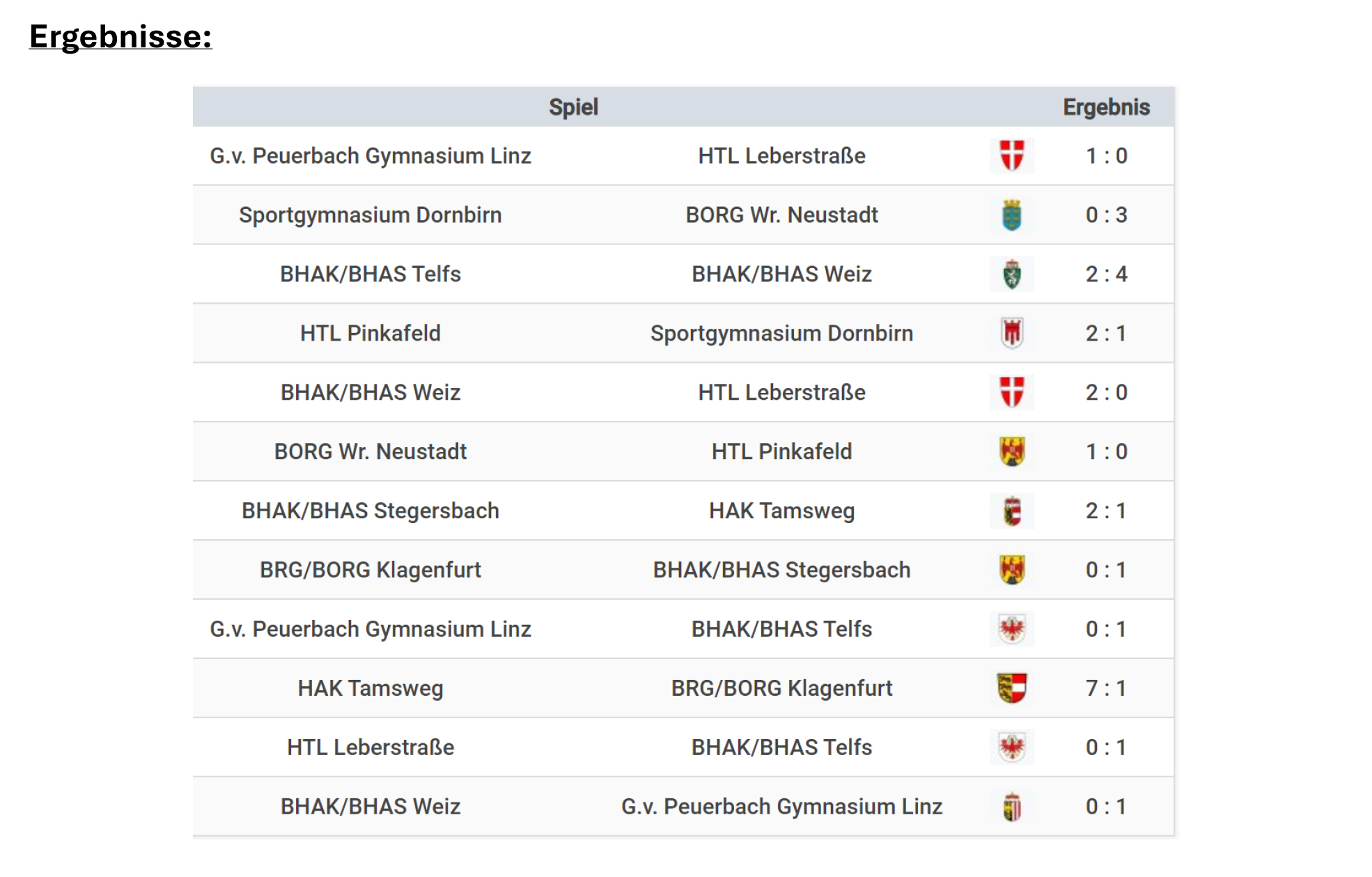Click the crest beside the 0 : 3 result
Screen dimensions: 1372x877
point(1011,215)
